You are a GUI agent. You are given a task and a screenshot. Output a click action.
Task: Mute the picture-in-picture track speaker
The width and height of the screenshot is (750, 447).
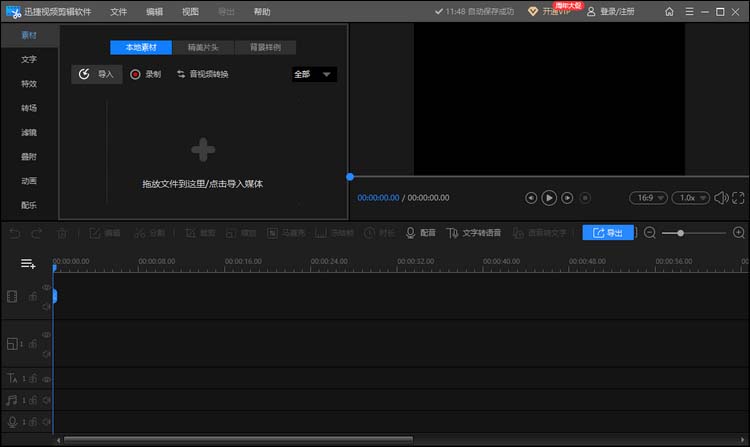(x=46, y=354)
